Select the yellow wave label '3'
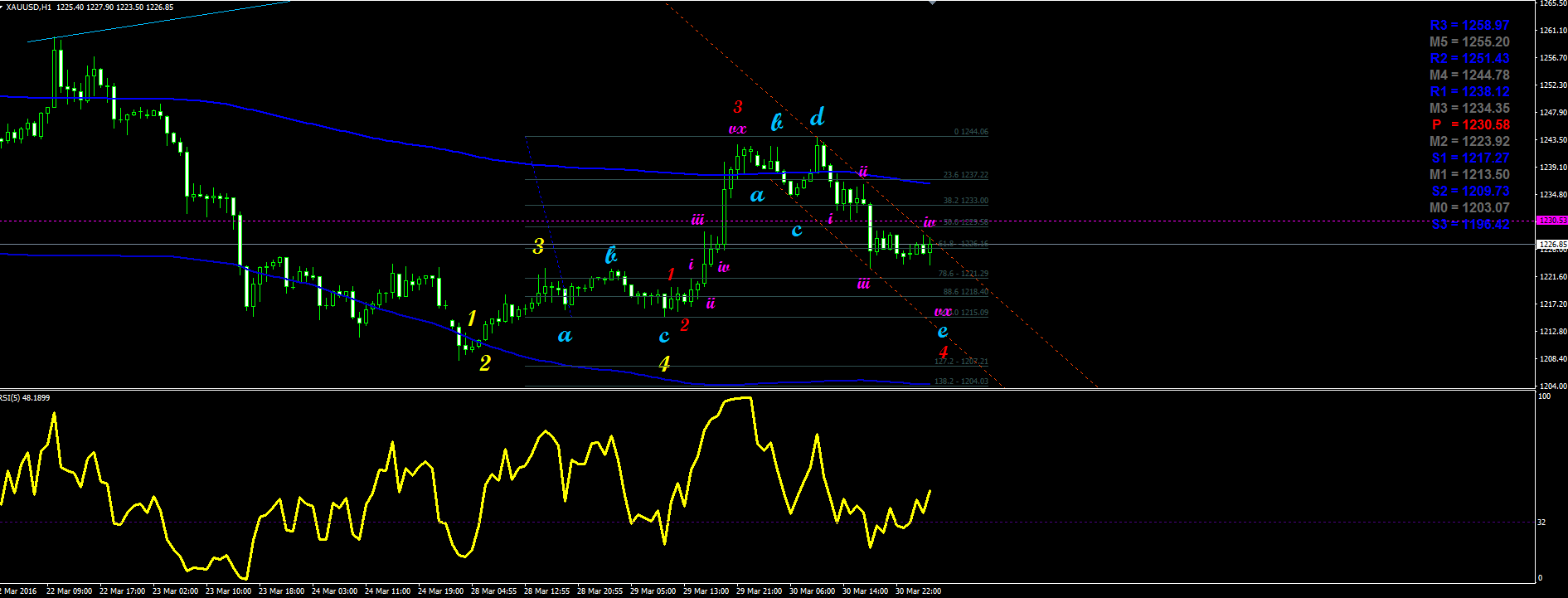 tap(539, 246)
